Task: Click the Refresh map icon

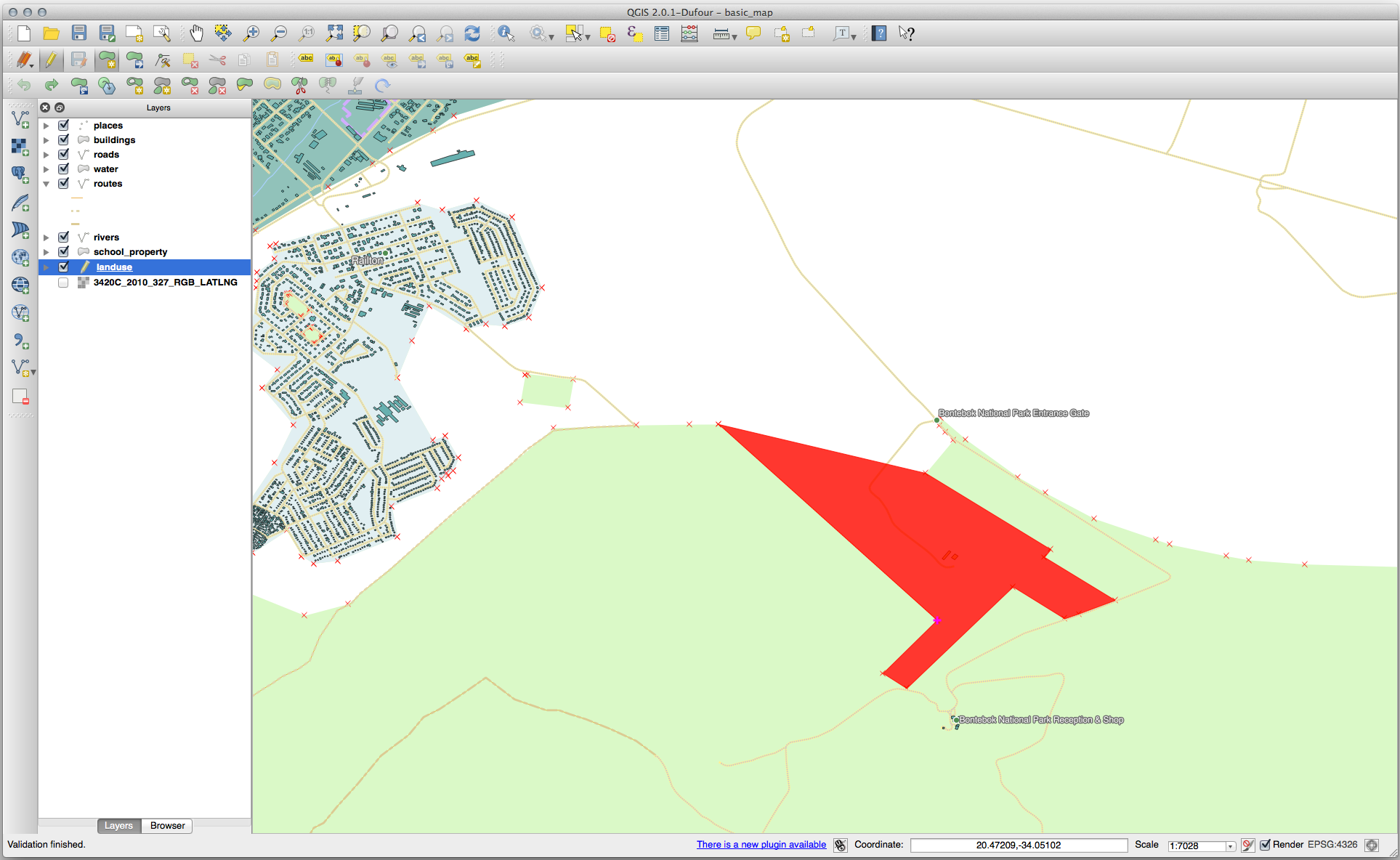Action: (472, 33)
